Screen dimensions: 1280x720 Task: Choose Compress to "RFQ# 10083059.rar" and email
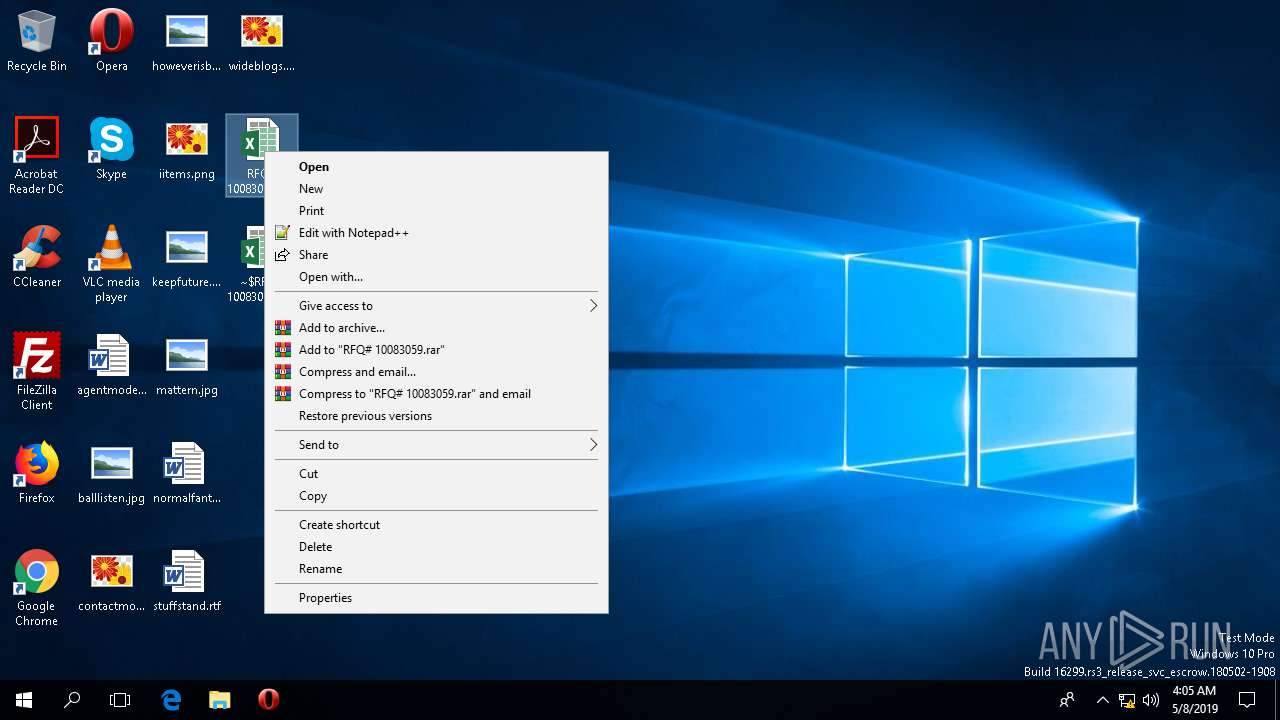pyautogui.click(x=436, y=394)
